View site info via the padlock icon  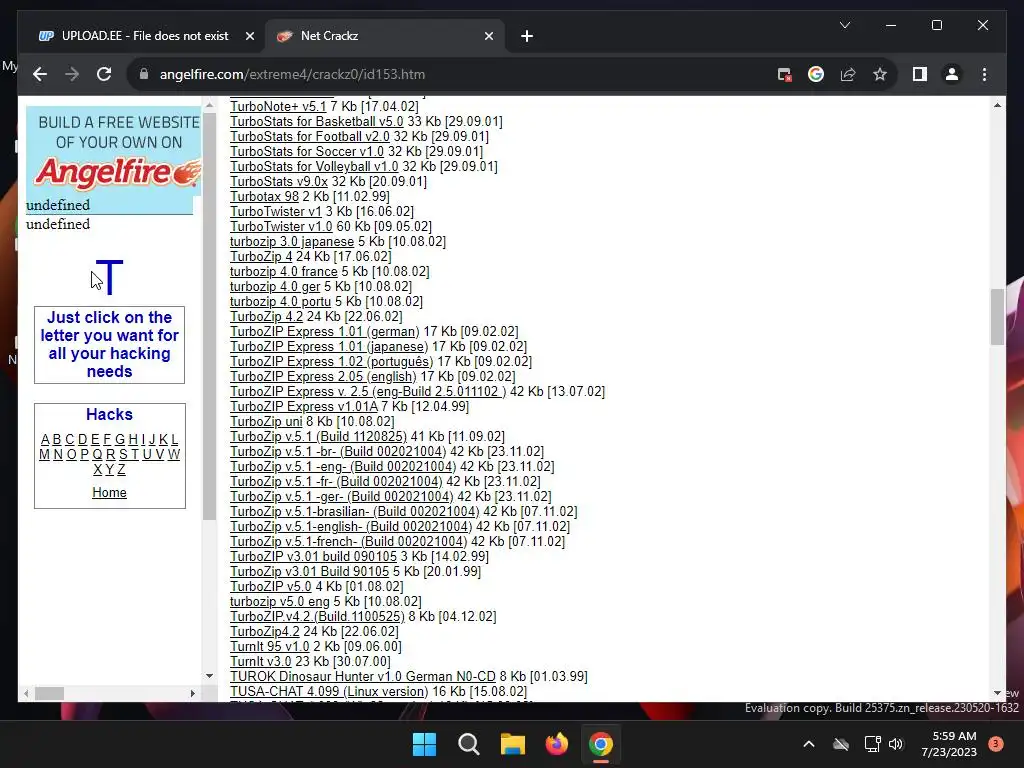coord(144,74)
